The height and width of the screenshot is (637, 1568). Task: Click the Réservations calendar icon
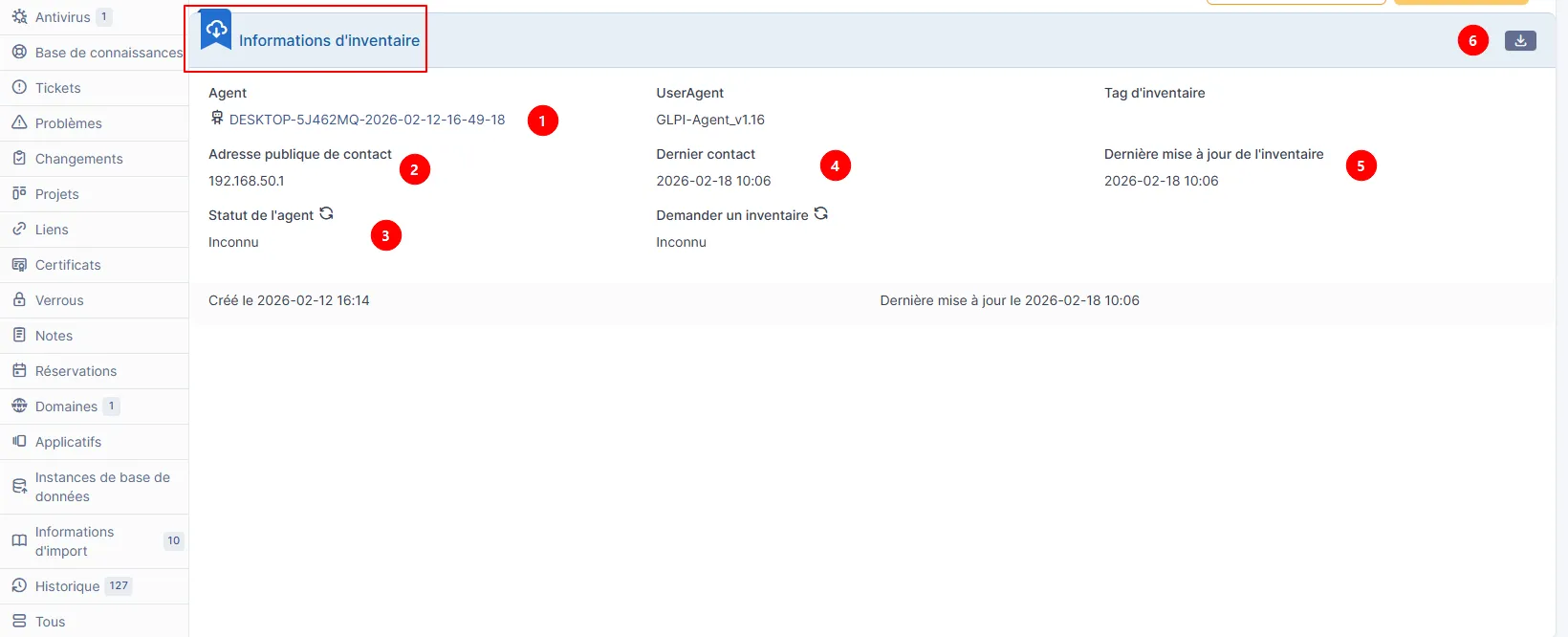pos(19,371)
